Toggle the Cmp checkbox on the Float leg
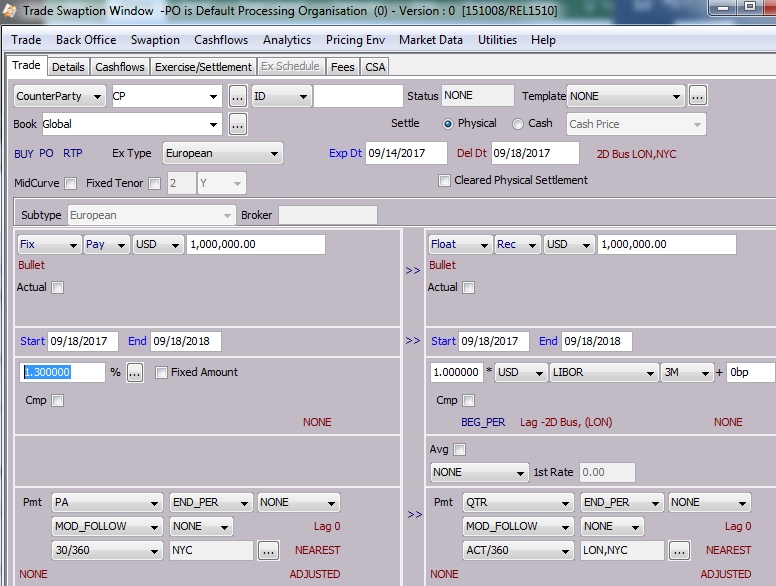This screenshot has height=586, width=776. pyautogui.click(x=468, y=400)
